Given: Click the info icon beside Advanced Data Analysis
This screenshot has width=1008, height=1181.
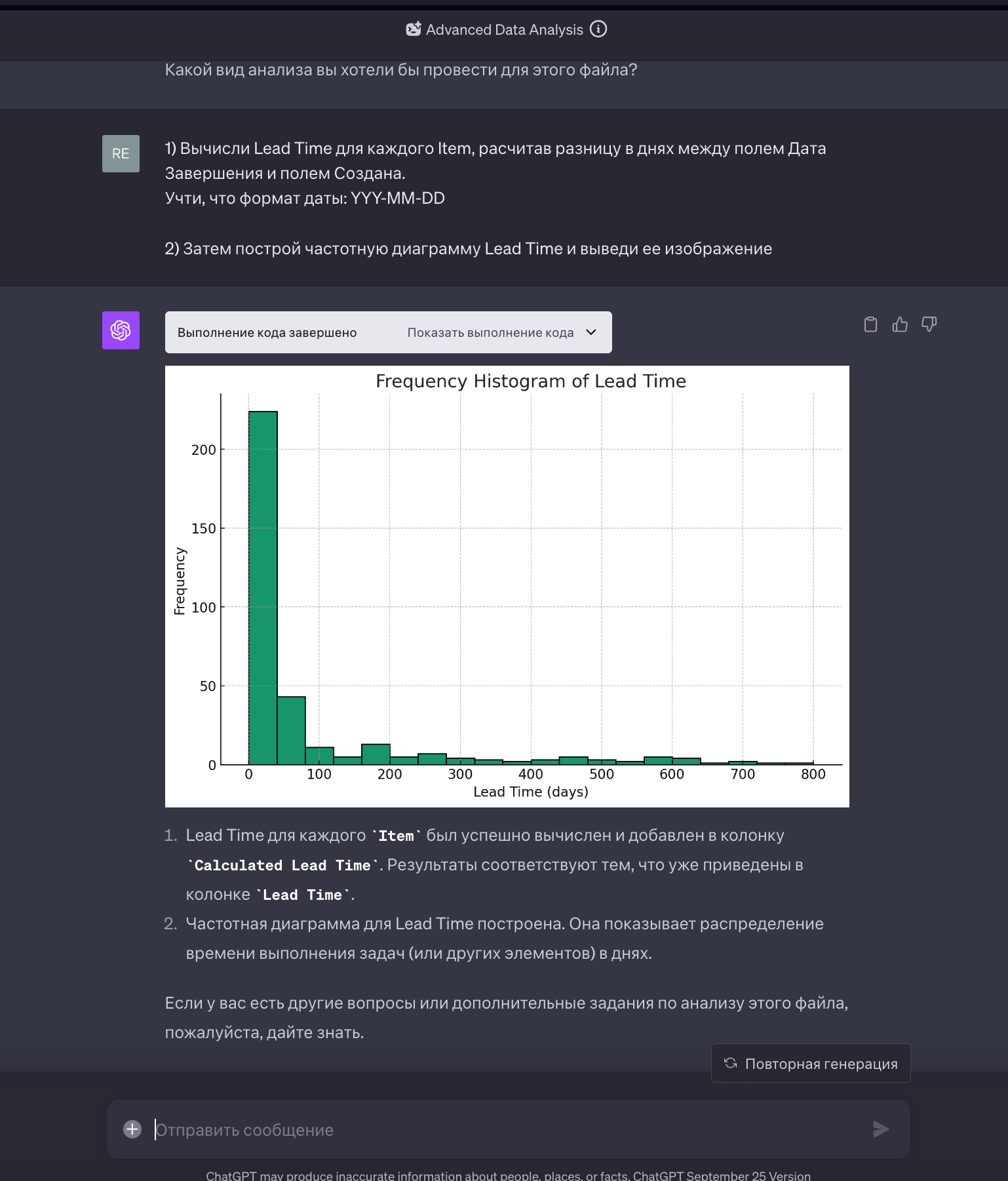Looking at the screenshot, I should click(x=598, y=29).
